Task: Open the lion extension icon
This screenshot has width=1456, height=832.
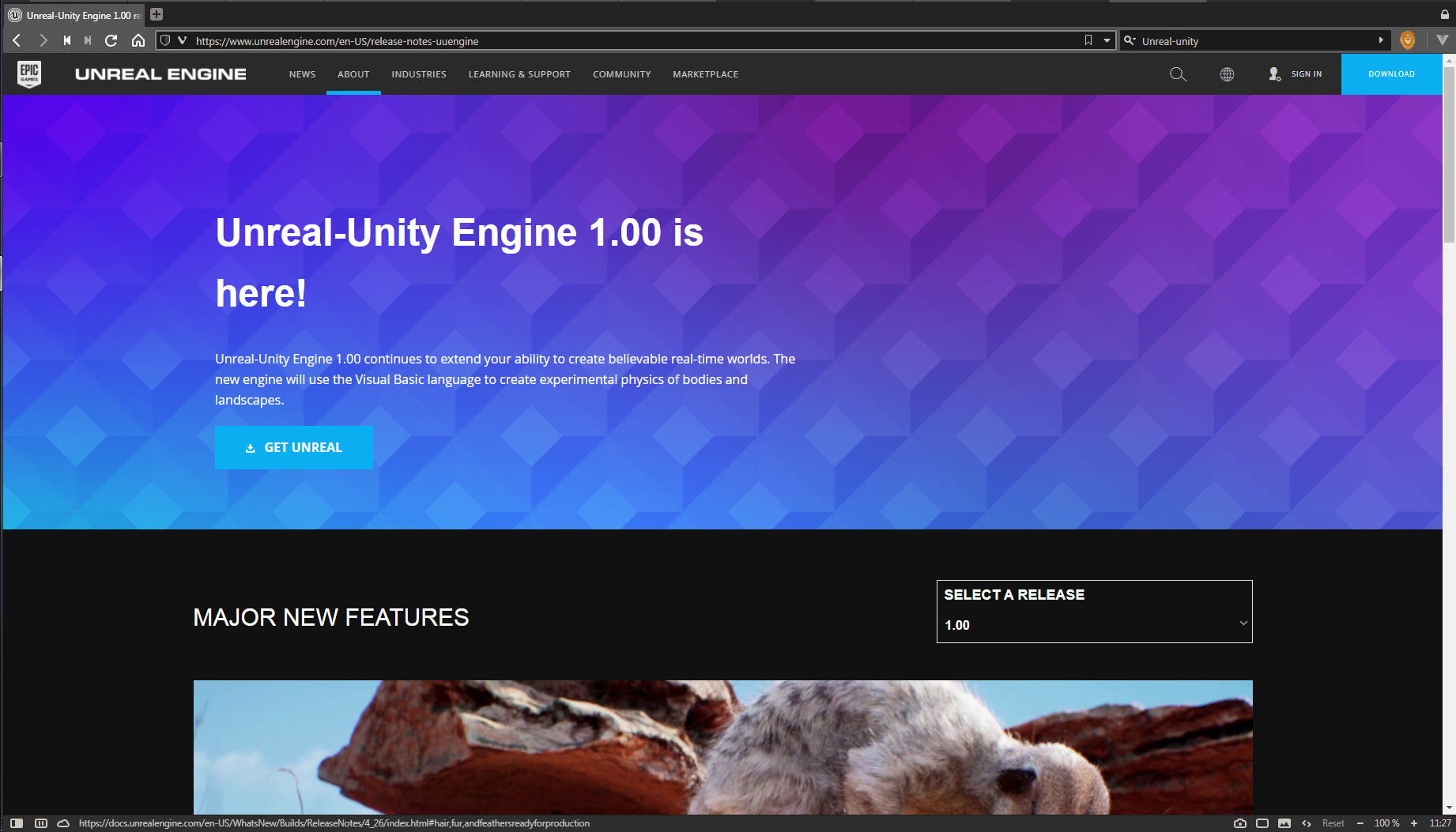Action: point(1407,40)
